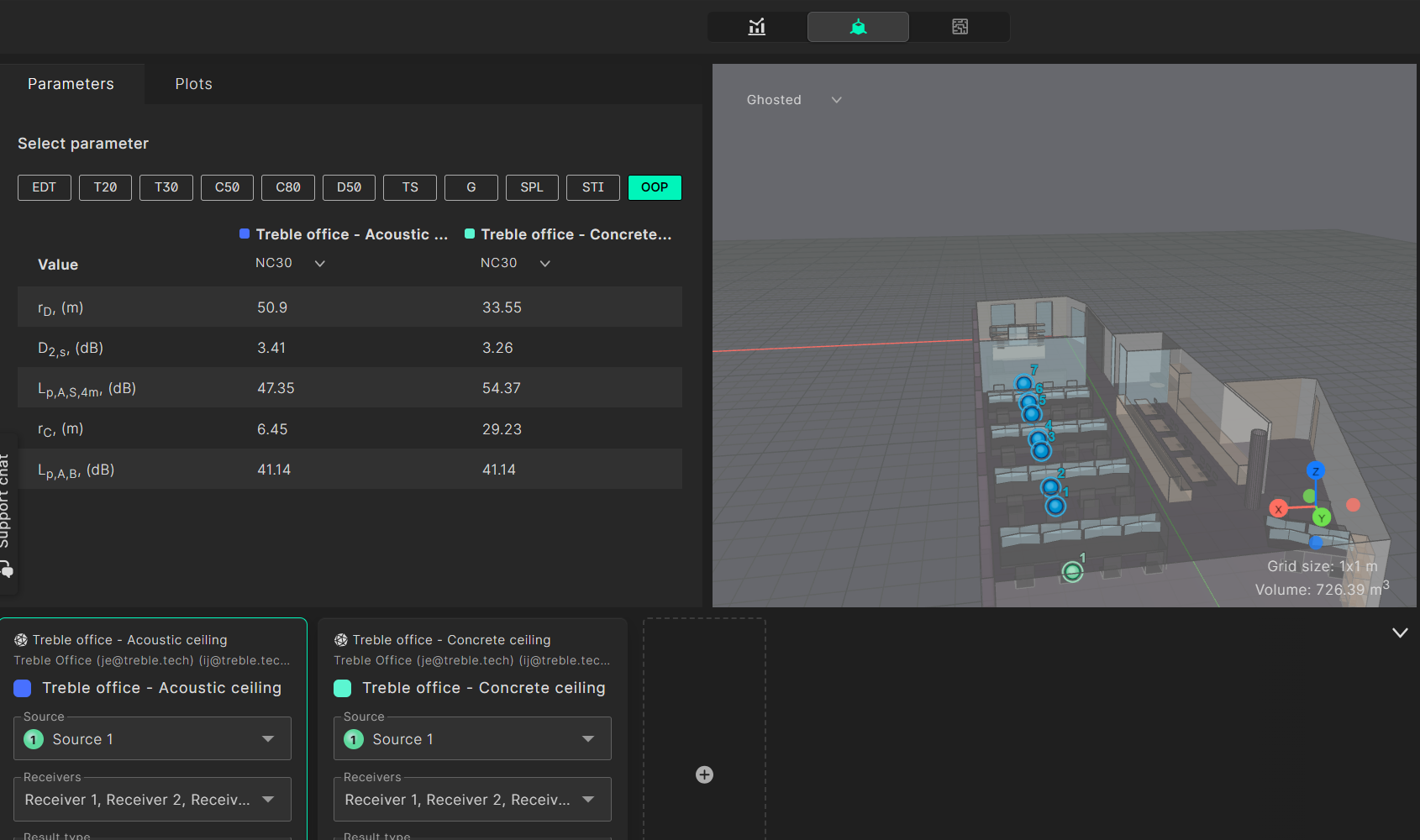
Task: Collapse the comparison panel chevron
Action: click(x=1400, y=633)
